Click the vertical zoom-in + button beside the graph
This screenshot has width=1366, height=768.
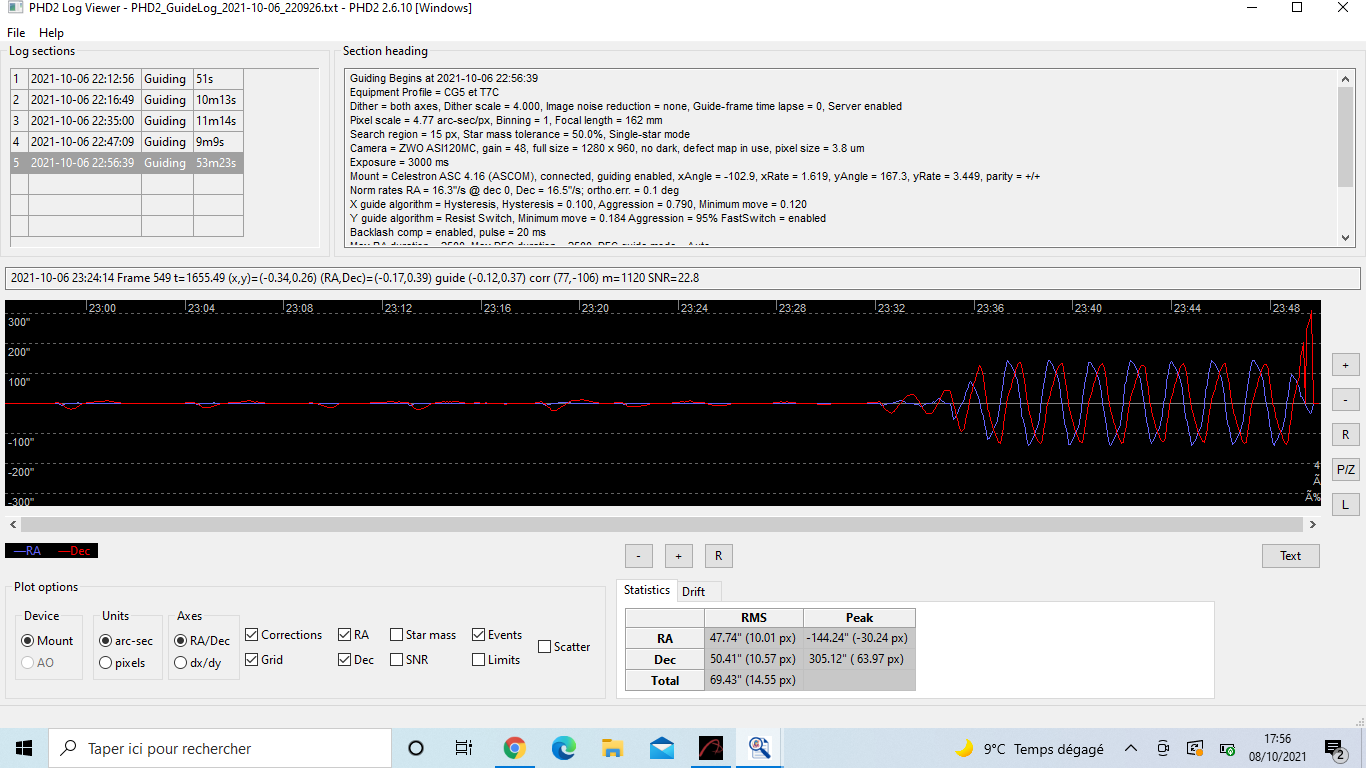coord(1345,365)
